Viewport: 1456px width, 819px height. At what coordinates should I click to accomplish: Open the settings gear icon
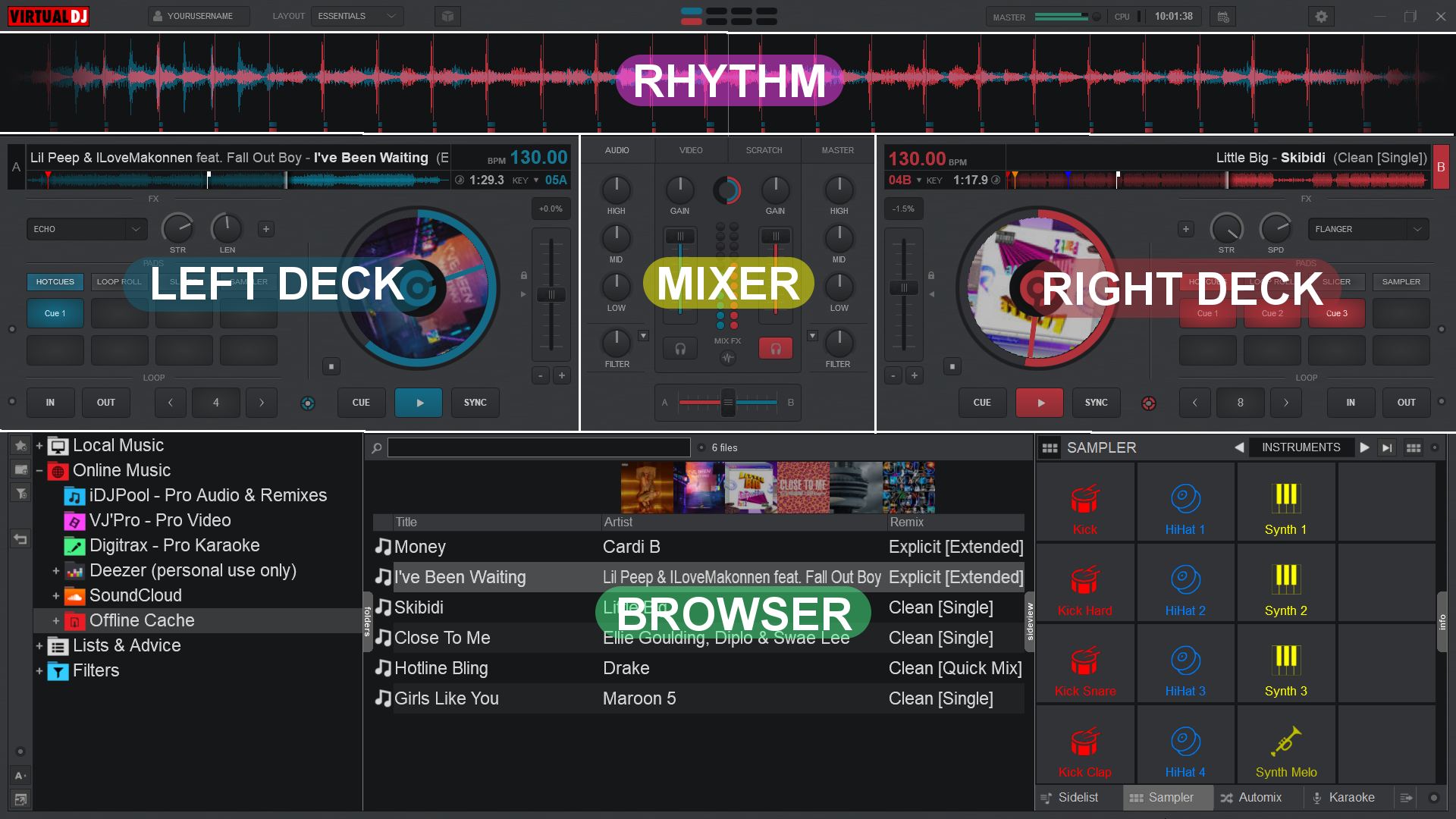[1321, 16]
